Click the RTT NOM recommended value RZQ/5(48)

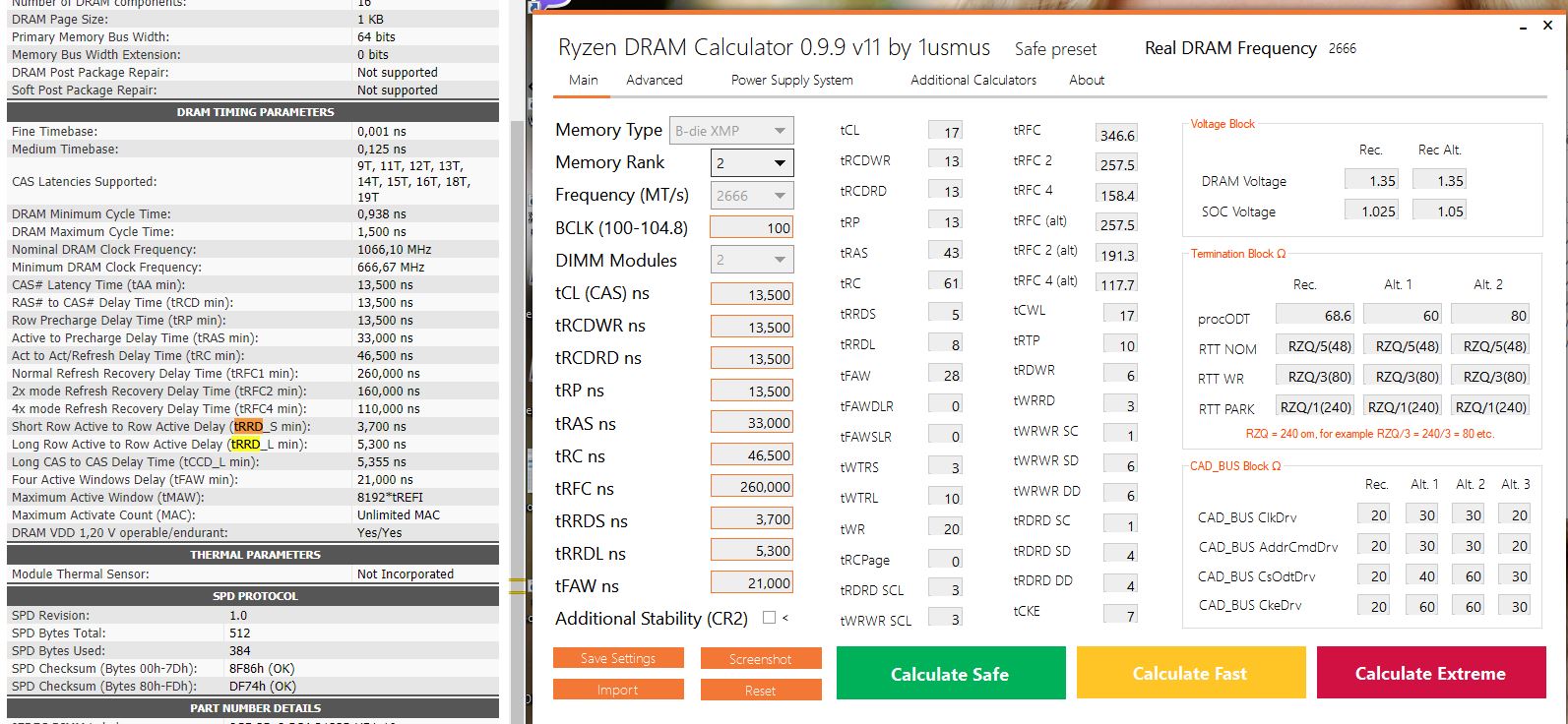pos(1315,345)
